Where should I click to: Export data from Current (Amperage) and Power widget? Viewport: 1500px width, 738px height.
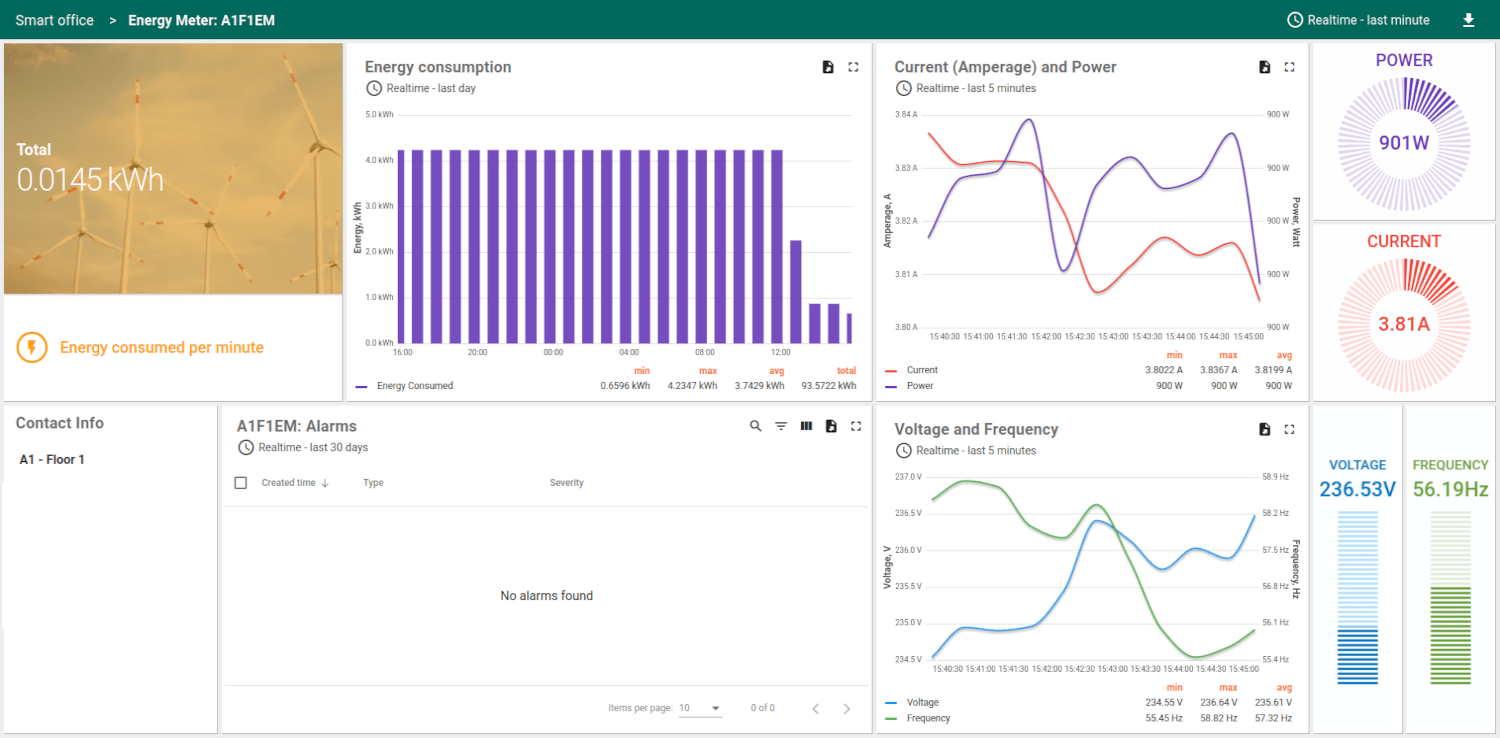[x=1264, y=67]
